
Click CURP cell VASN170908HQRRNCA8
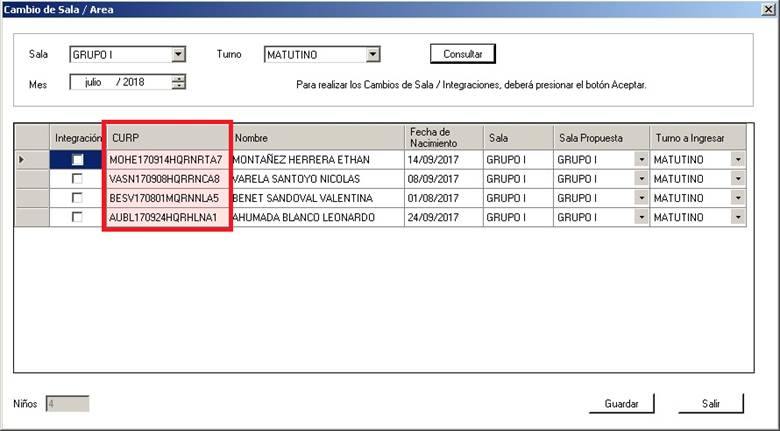pos(165,179)
